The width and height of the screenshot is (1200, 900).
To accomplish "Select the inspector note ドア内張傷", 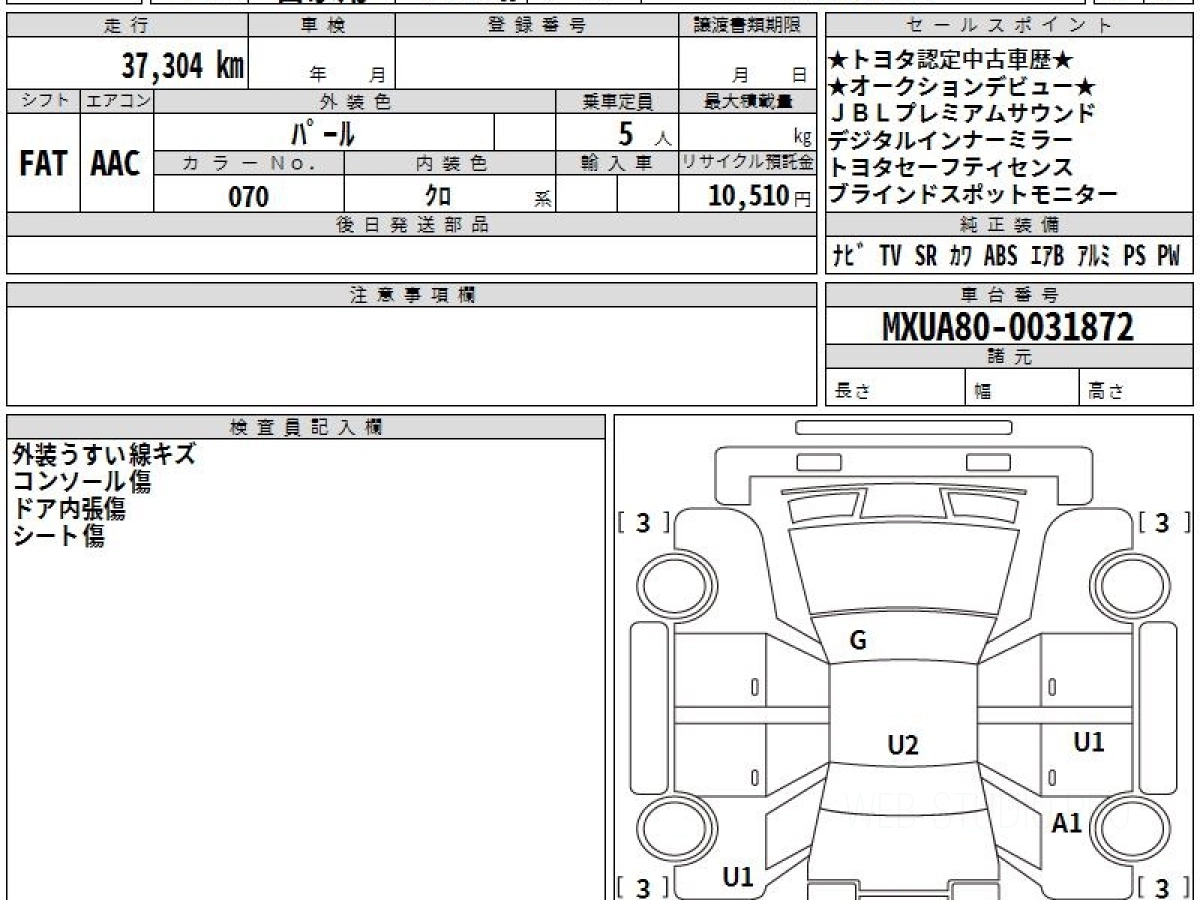I will coord(69,508).
